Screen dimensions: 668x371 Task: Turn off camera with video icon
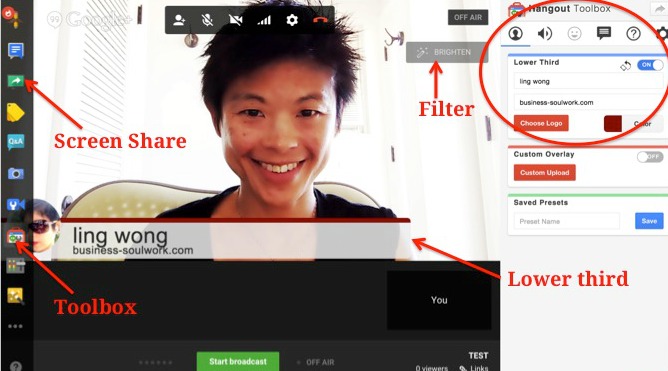235,20
